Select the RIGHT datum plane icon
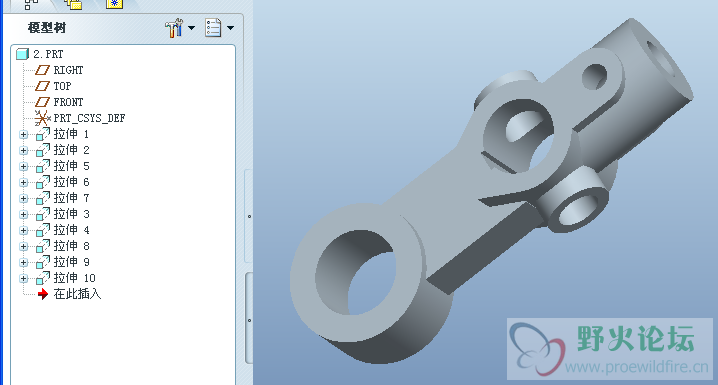 (x=43, y=70)
